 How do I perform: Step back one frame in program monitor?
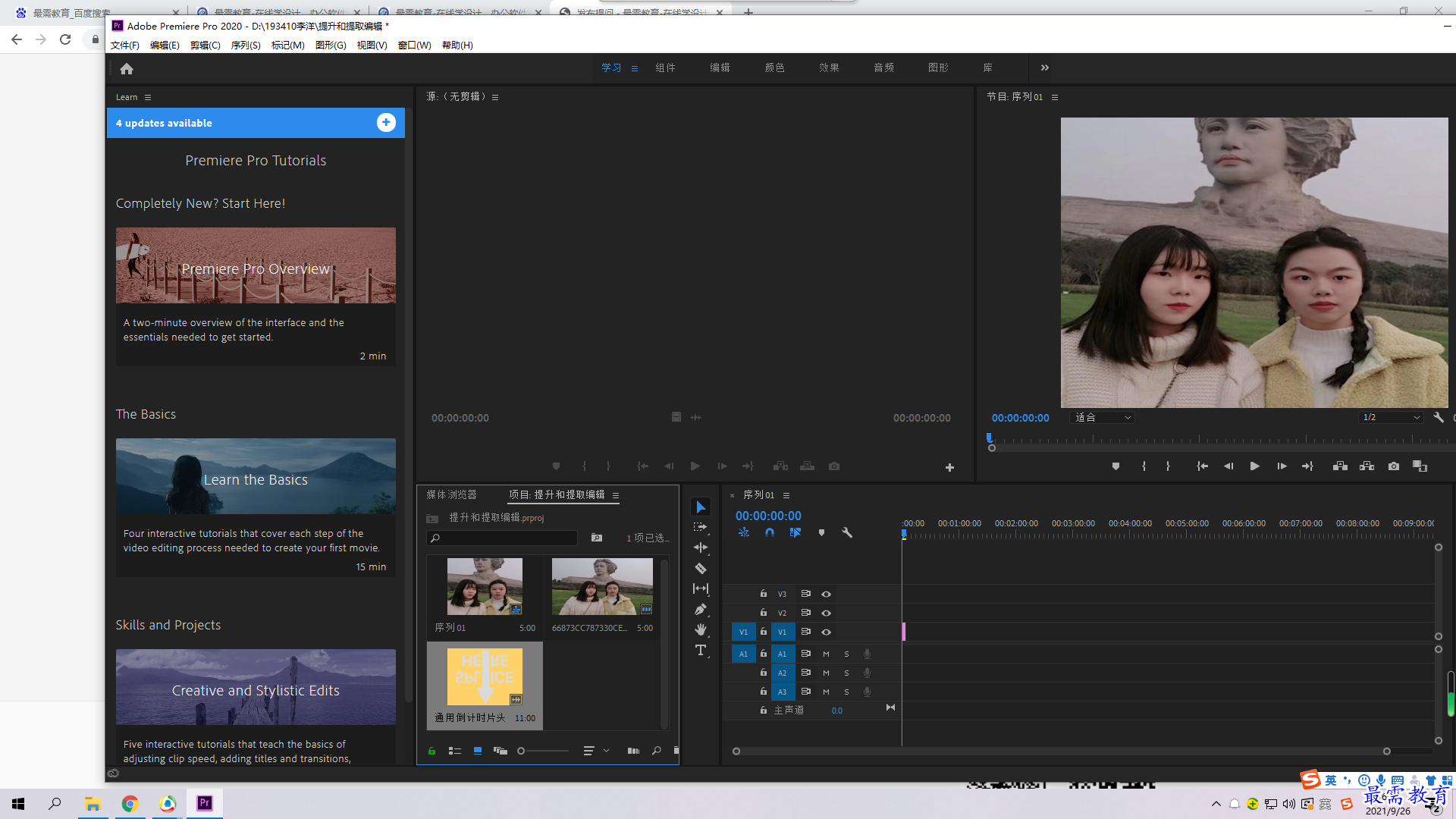[x=1228, y=466]
